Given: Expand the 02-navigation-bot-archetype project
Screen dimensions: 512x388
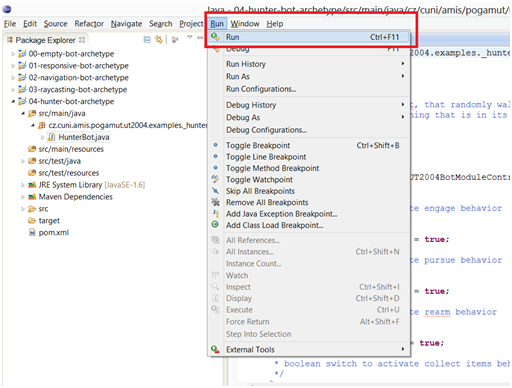Looking at the screenshot, I should 13,78.
